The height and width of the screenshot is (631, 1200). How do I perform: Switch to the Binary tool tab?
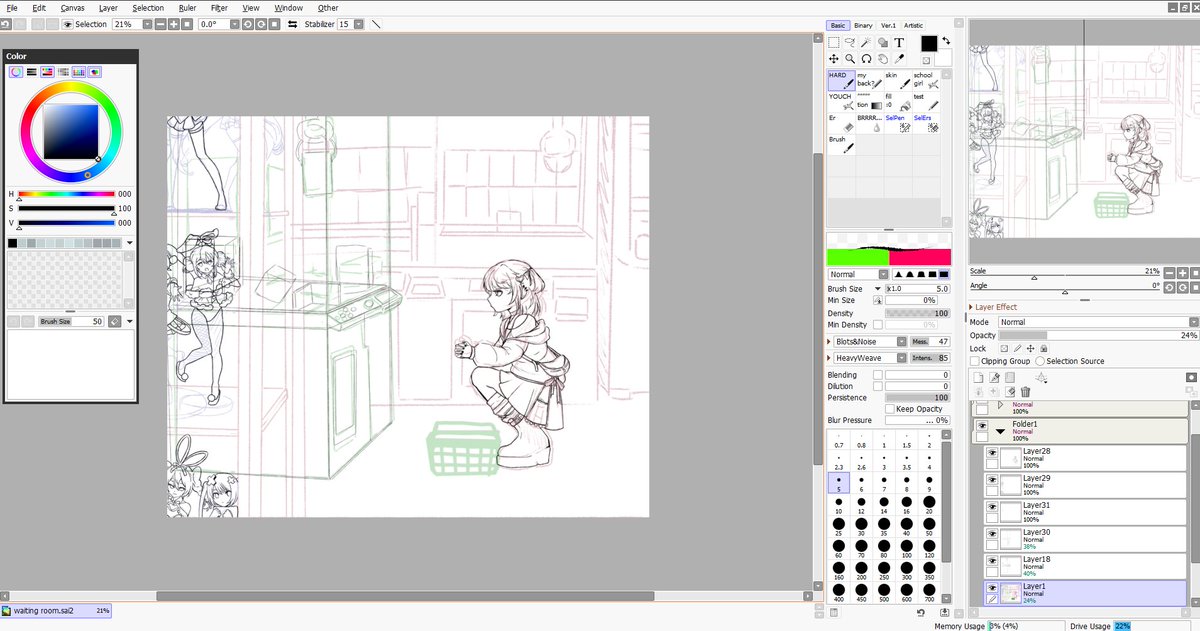[863, 25]
